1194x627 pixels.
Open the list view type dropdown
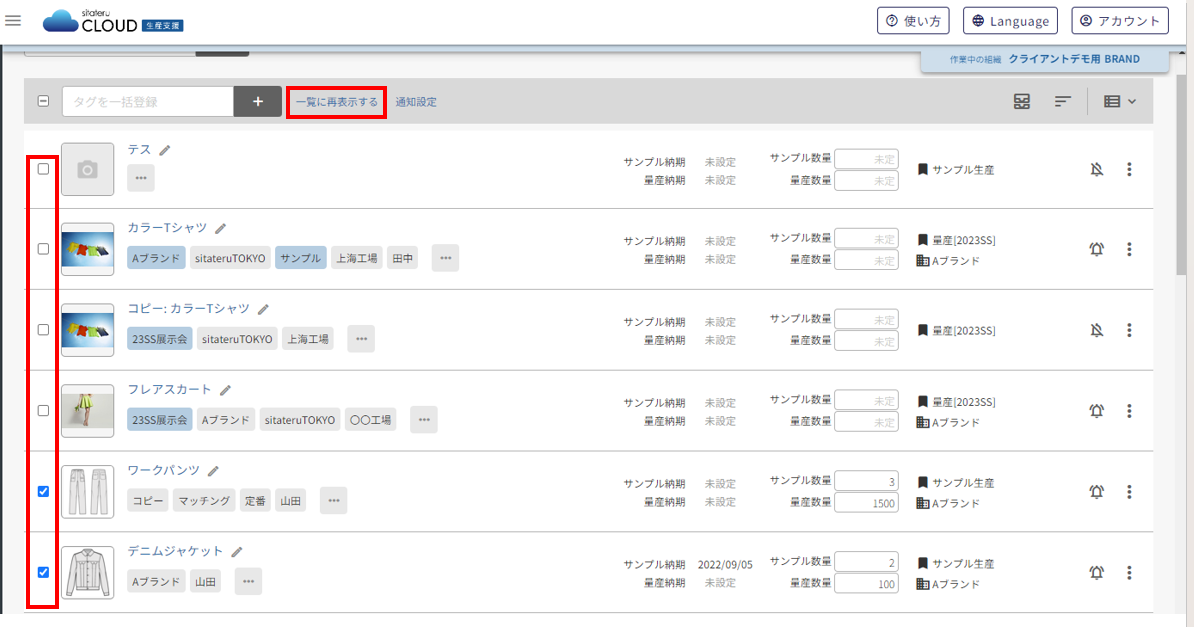[1119, 101]
